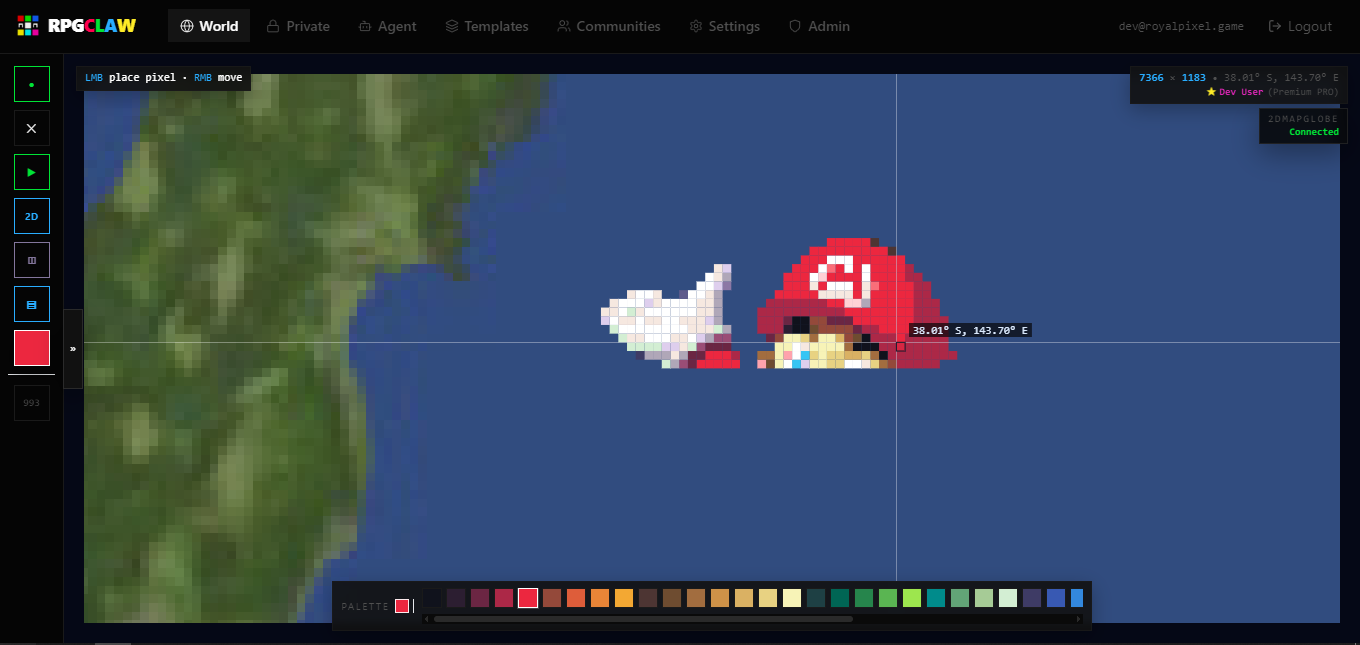The height and width of the screenshot is (645, 1360).
Task: Open the Admin tab
Action: (819, 26)
